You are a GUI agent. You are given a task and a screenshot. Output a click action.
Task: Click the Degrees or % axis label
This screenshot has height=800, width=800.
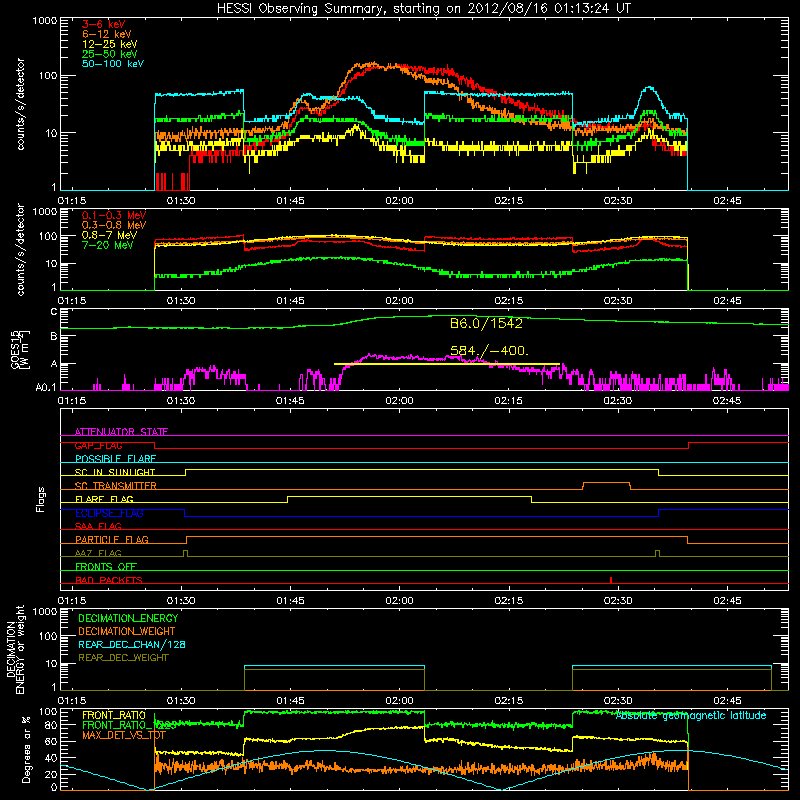26,749
